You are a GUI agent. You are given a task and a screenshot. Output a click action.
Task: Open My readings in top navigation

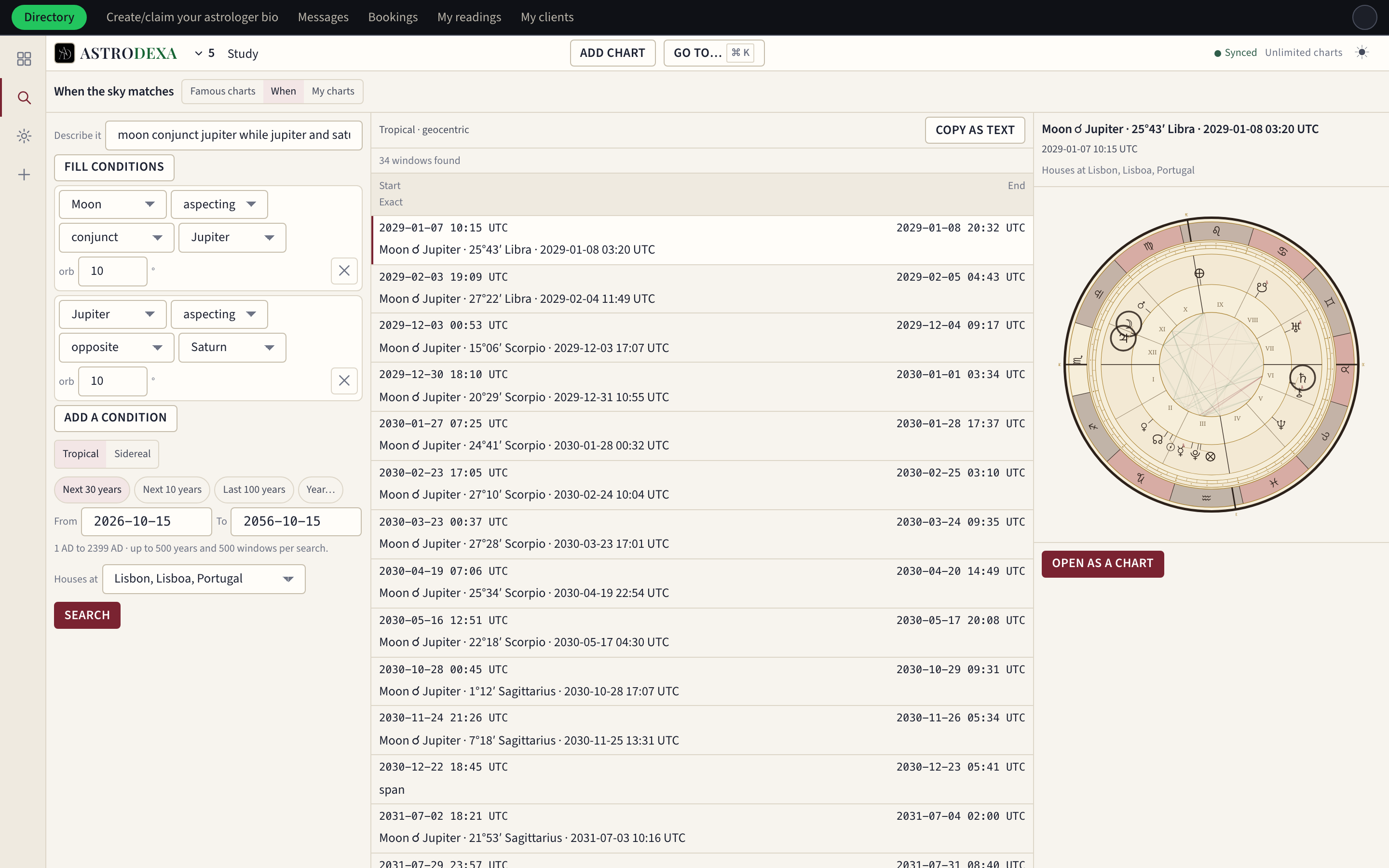coord(469,17)
